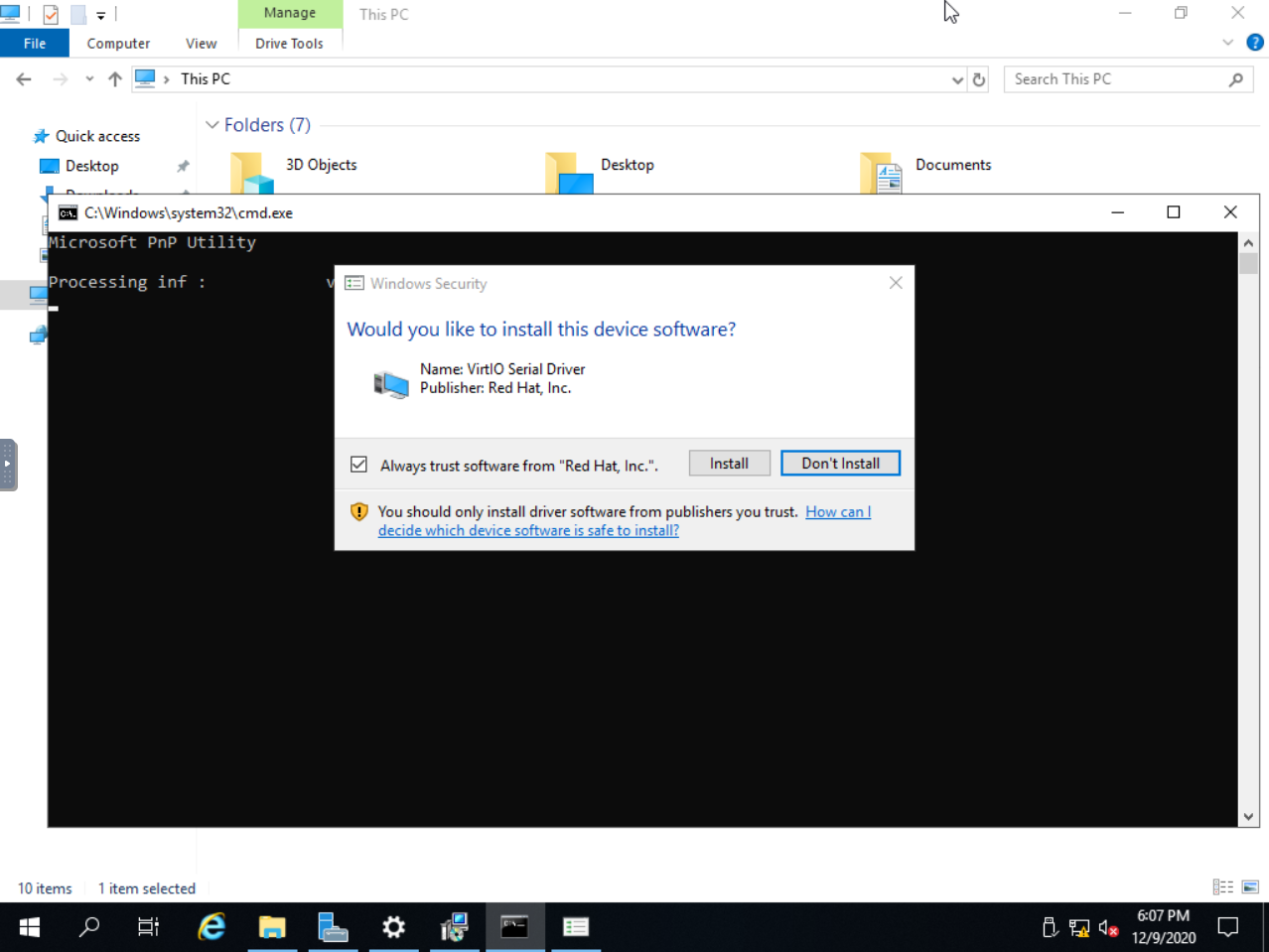1269x952 pixels.
Task: Go up one folder level
Action: [115, 79]
